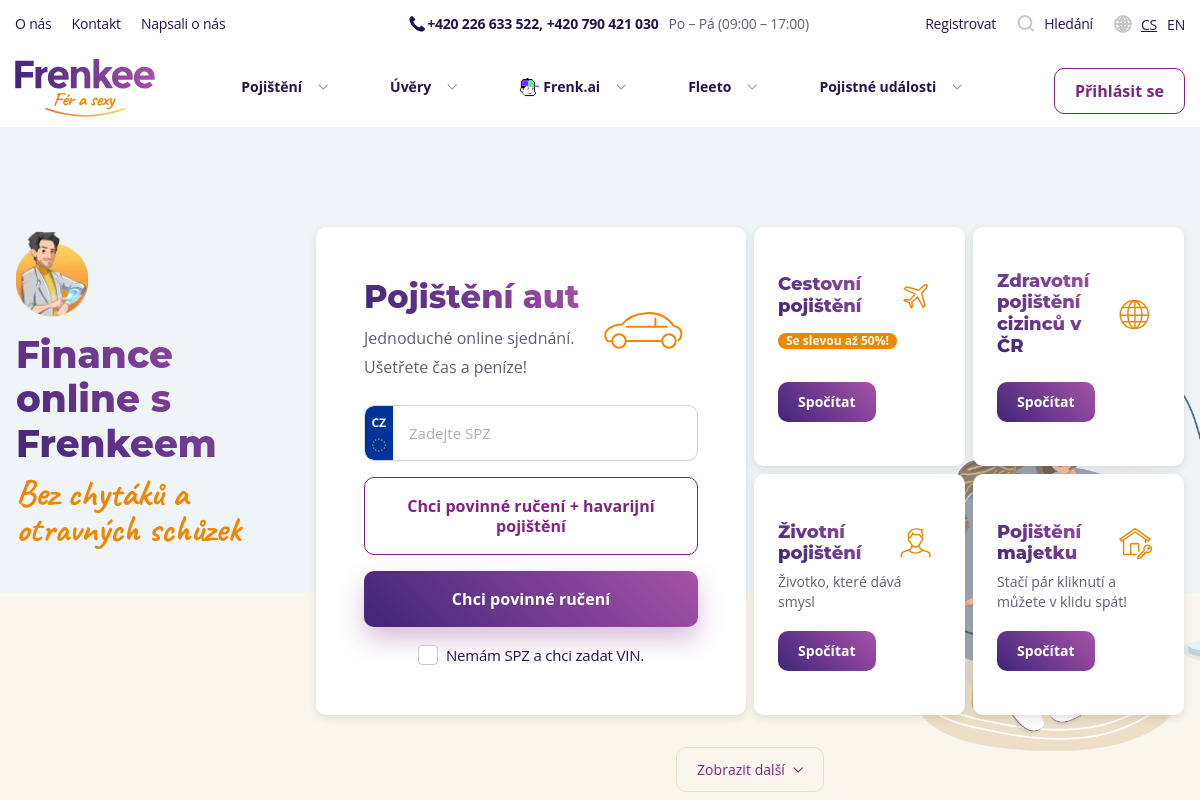1200x800 pixels.
Task: Check the 'Nemám SPZ a chci zadat VIN' box
Action: point(428,656)
